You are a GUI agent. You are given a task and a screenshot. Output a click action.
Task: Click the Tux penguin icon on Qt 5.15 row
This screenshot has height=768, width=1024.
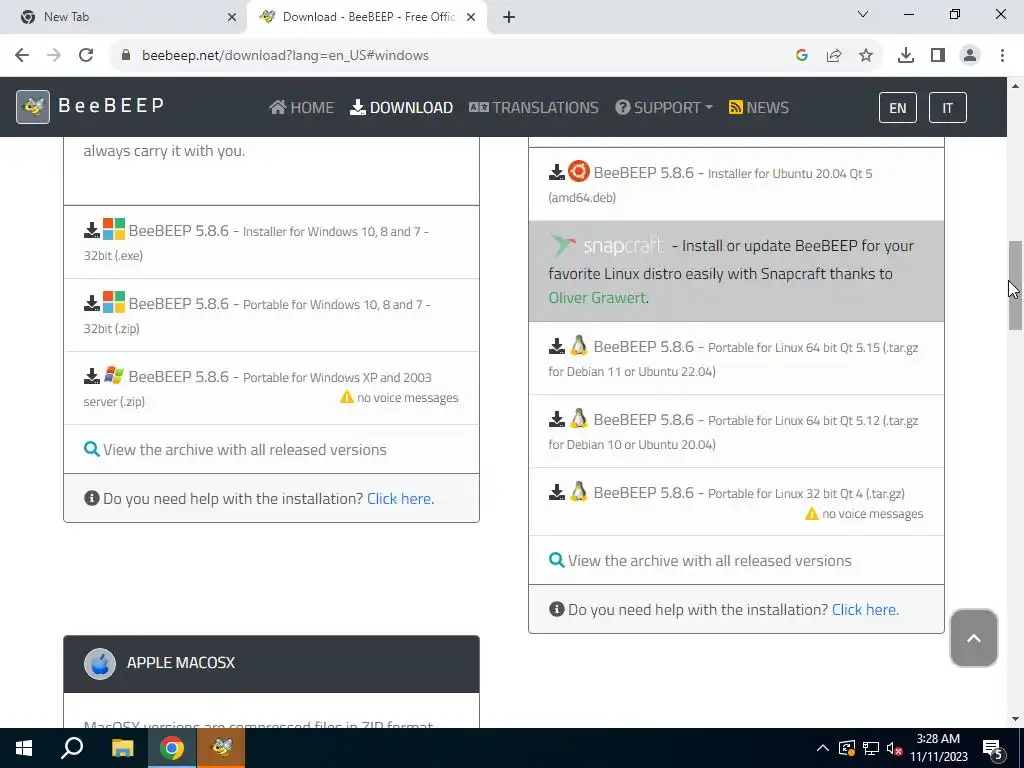click(x=579, y=345)
